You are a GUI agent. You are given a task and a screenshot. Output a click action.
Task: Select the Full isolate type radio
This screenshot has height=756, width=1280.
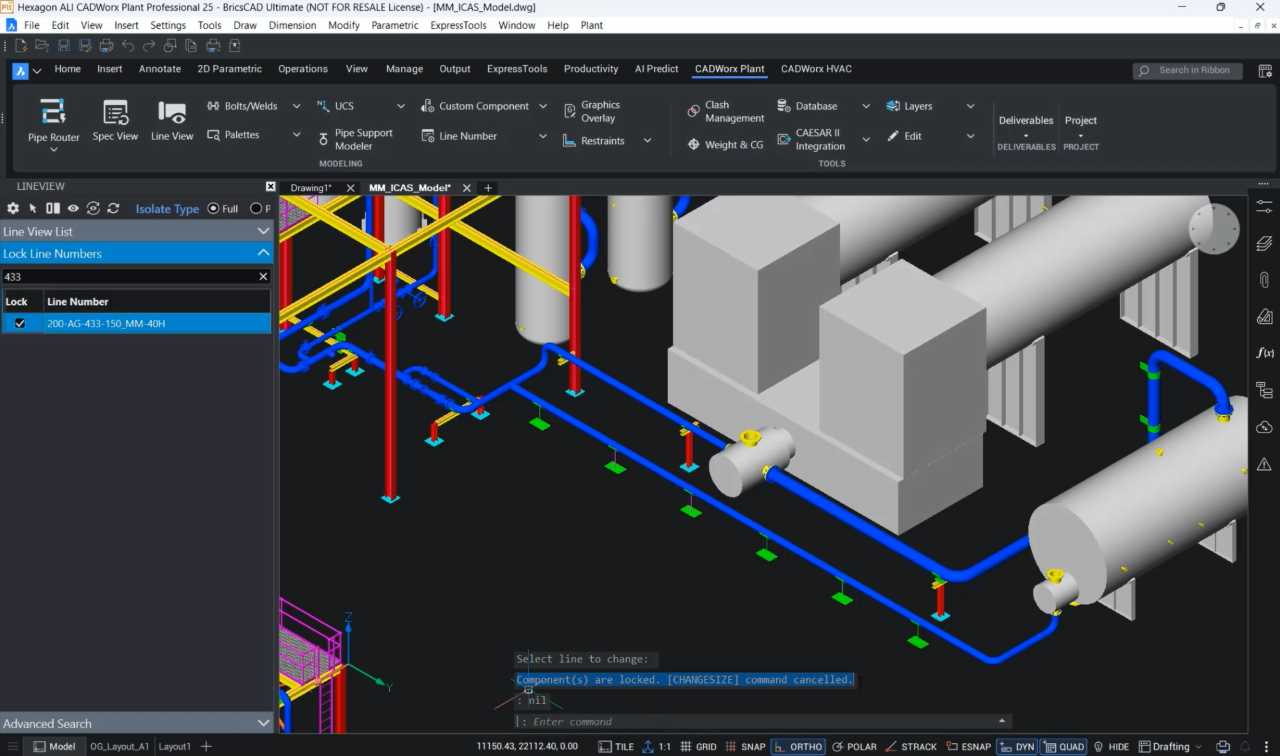tap(213, 209)
